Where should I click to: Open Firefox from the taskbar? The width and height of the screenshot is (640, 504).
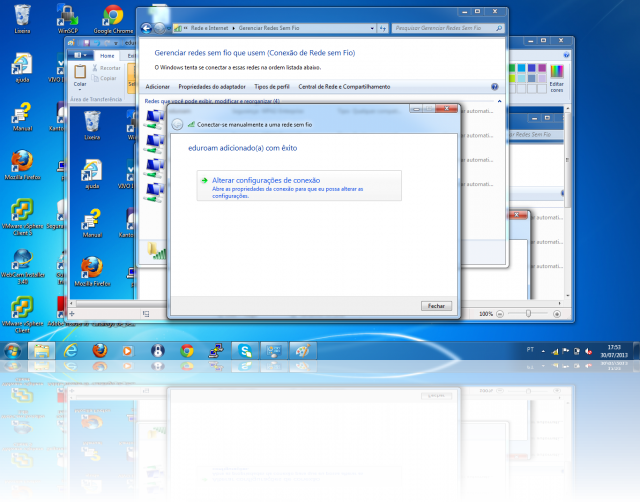pyautogui.click(x=99, y=351)
